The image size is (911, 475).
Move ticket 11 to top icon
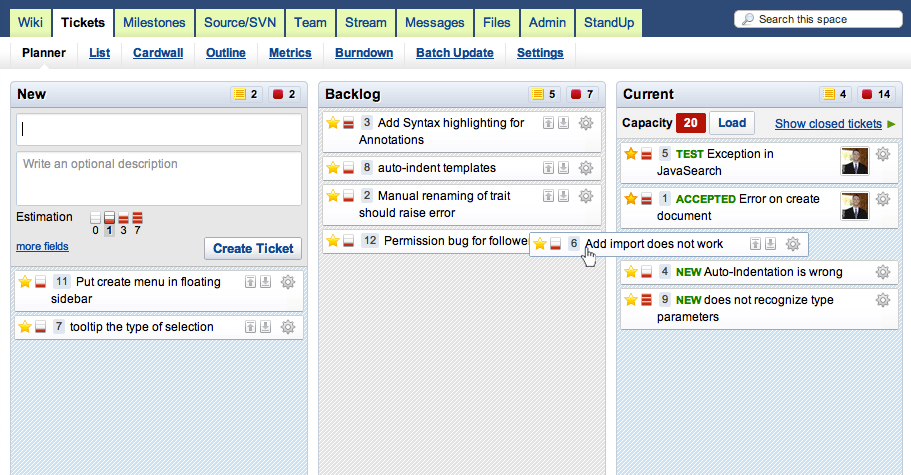pos(250,282)
